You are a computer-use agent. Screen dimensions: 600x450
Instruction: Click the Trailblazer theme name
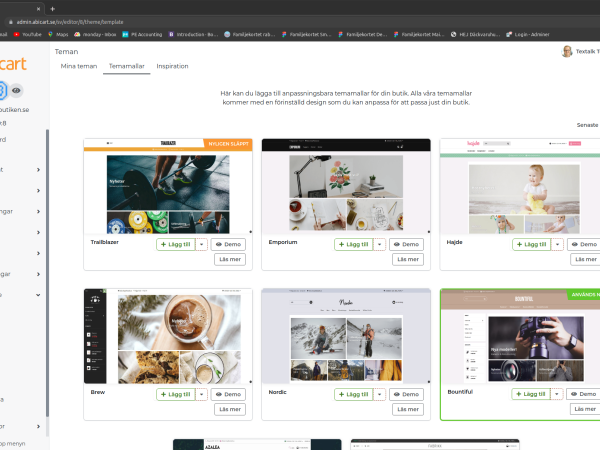coord(104,242)
